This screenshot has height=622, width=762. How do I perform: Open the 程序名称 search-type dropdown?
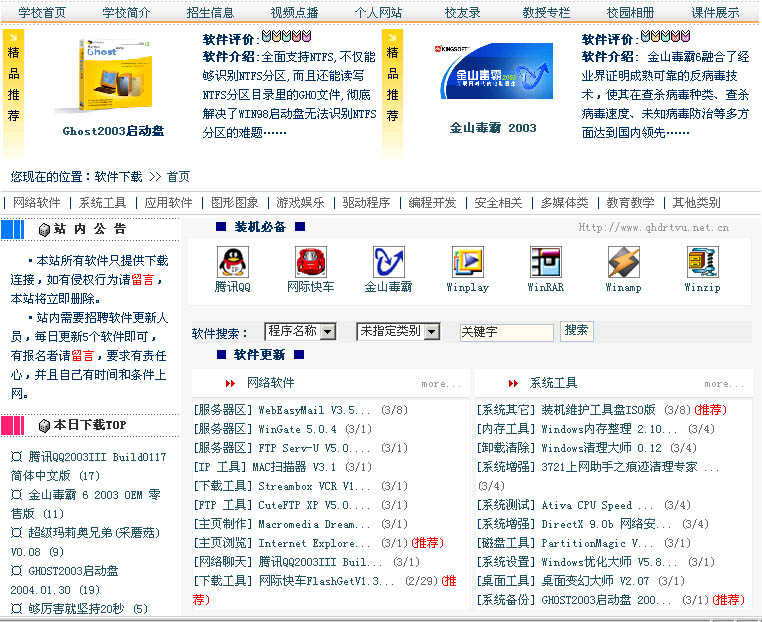tap(300, 331)
